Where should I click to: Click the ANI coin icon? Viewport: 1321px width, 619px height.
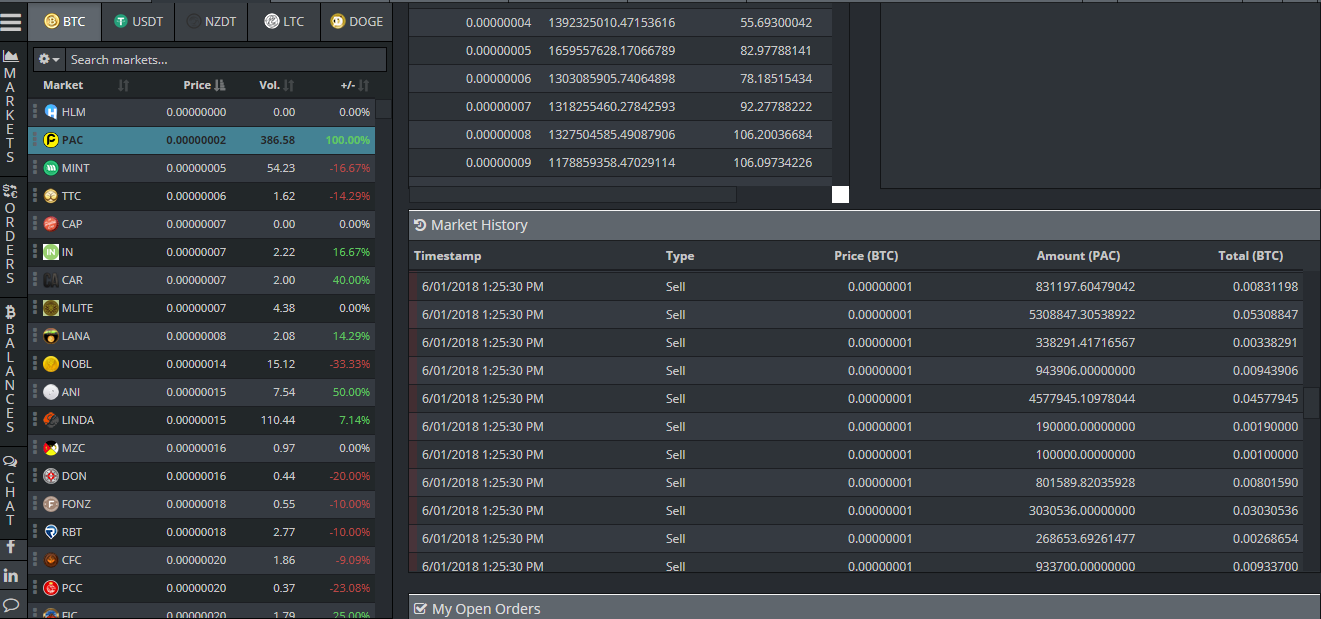[51, 392]
